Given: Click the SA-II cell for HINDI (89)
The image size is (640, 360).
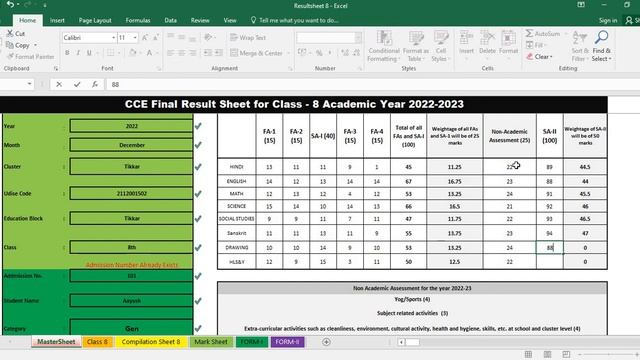Looking at the screenshot, I should [x=549, y=167].
